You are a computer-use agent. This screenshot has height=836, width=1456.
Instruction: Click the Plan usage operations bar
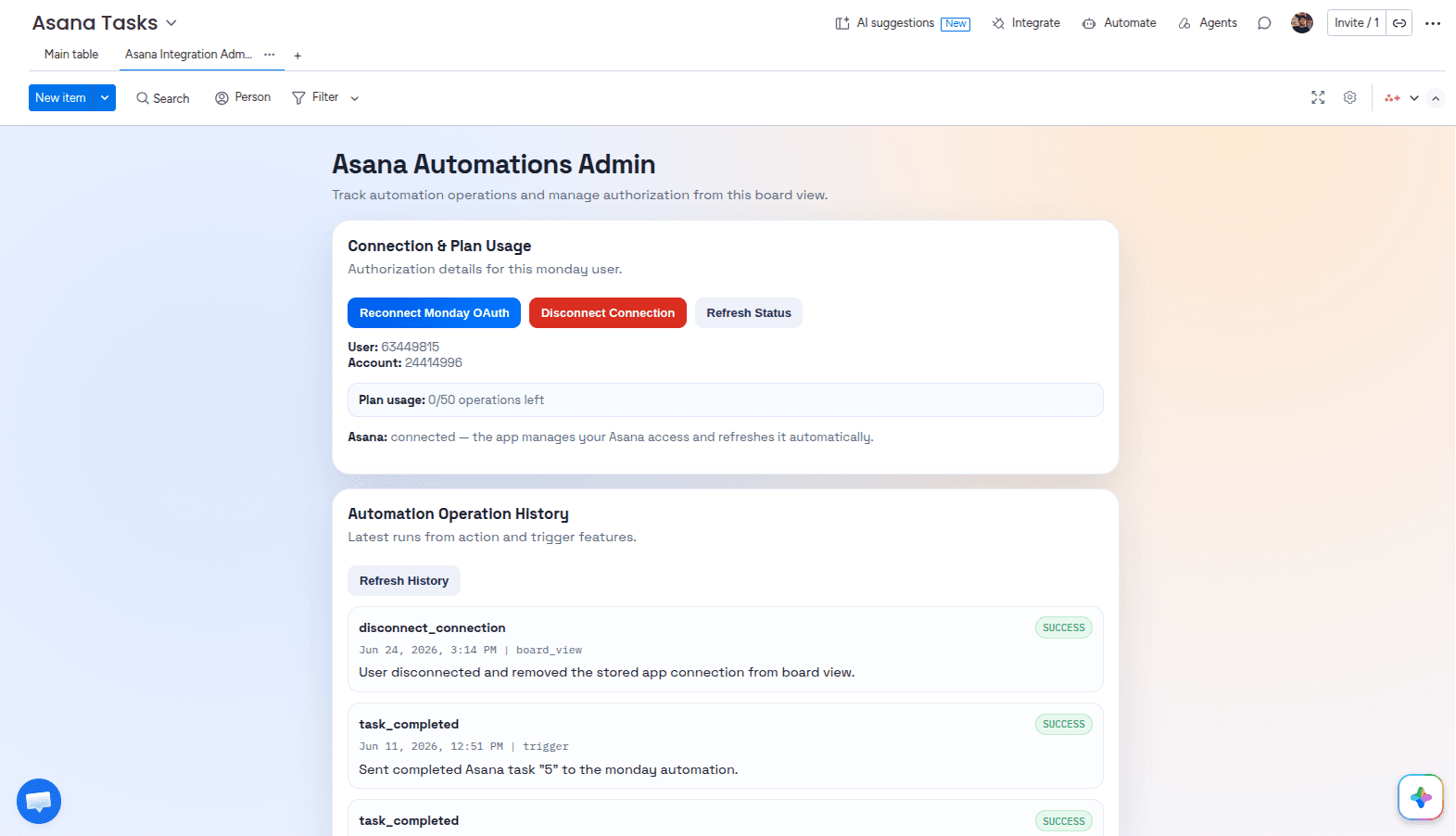tap(726, 399)
